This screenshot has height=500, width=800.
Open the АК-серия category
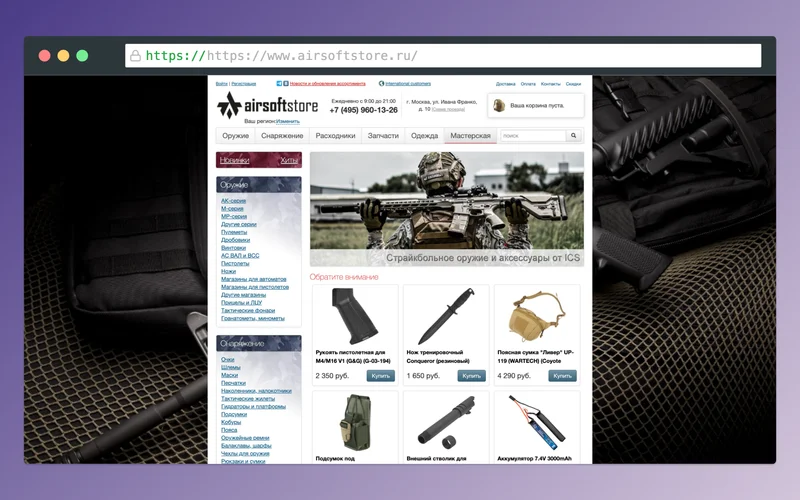click(x=233, y=201)
